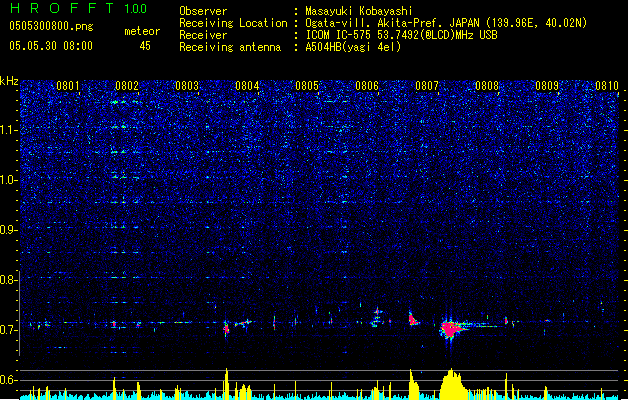Viewport: 629px width, 400px height.
Task: Click the tallest yellow intensity peak after 0807
Action: pos(452,383)
